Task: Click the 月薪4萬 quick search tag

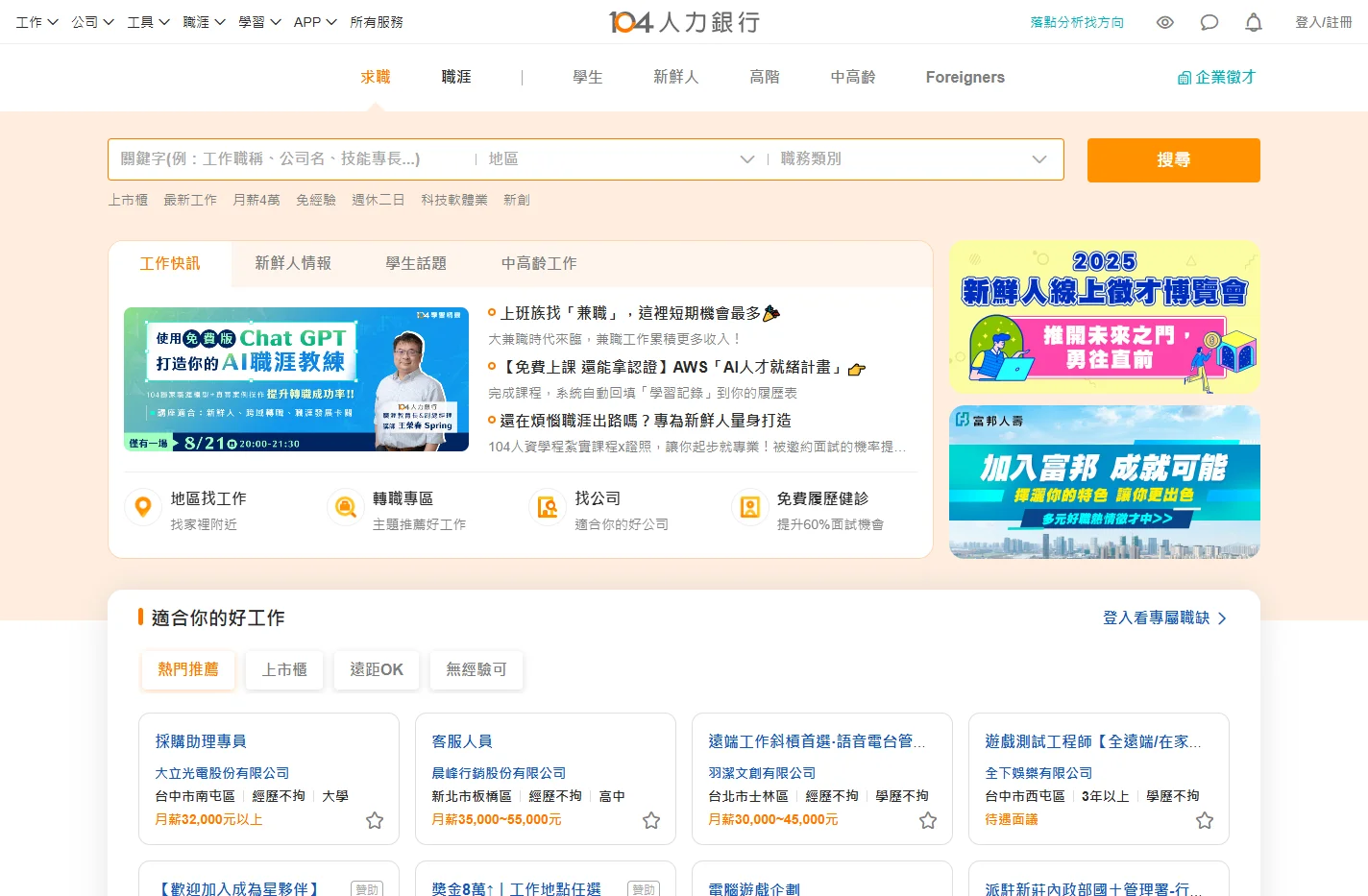Action: (256, 200)
